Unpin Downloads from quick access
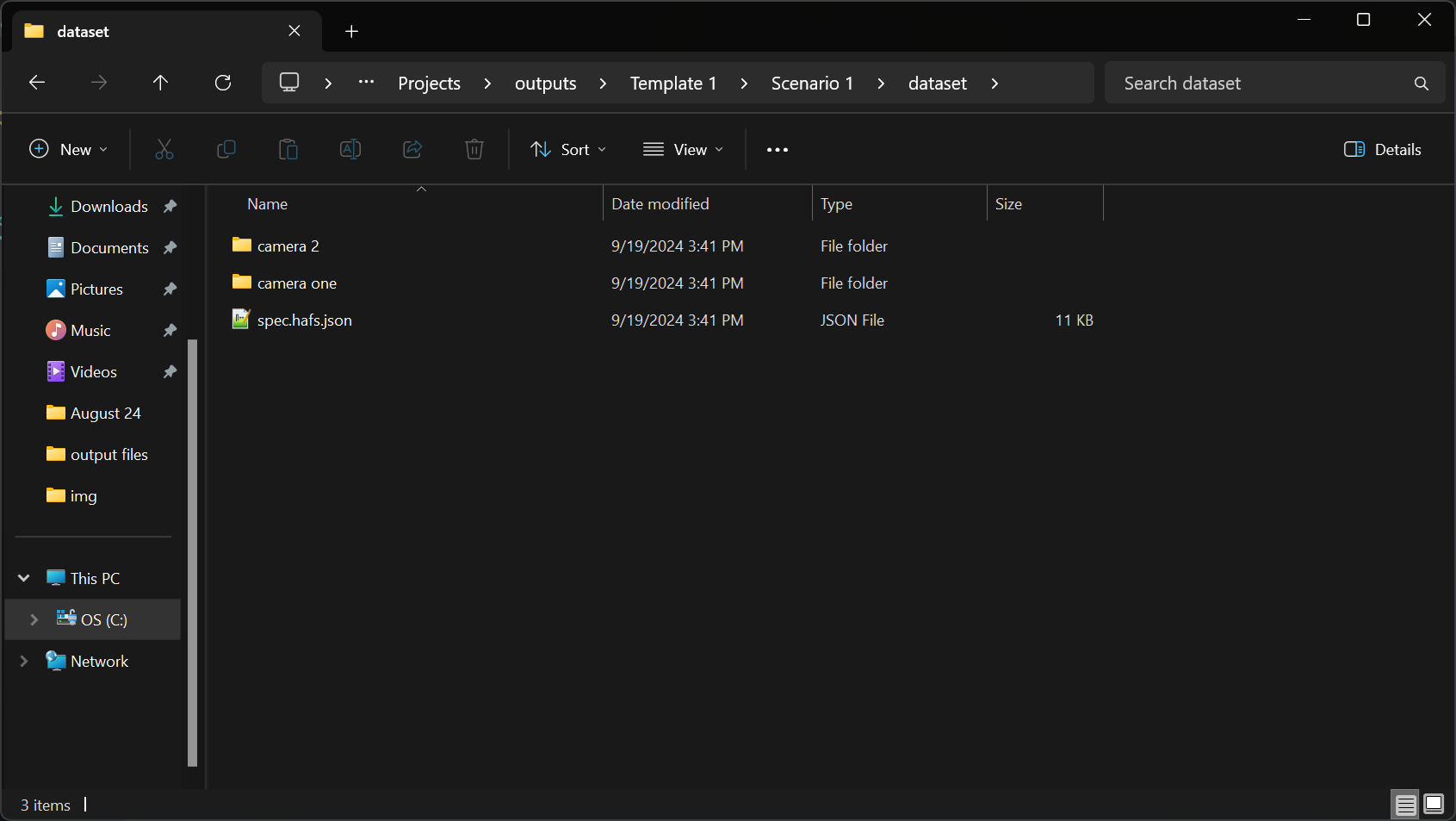Screen dimensions: 1456x821 point(170,206)
